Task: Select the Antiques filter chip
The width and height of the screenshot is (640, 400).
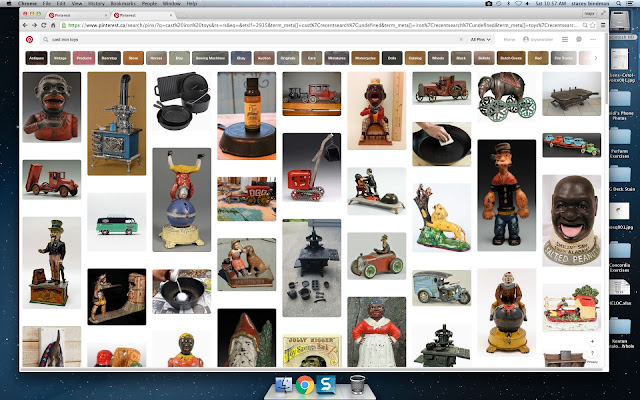Action: [x=36, y=58]
